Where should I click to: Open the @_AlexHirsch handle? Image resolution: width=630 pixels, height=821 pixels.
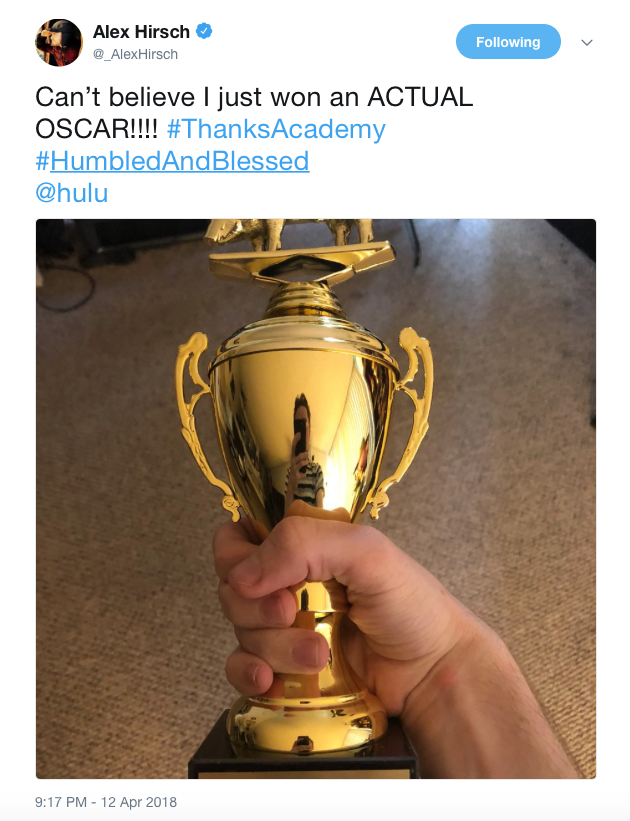136,54
